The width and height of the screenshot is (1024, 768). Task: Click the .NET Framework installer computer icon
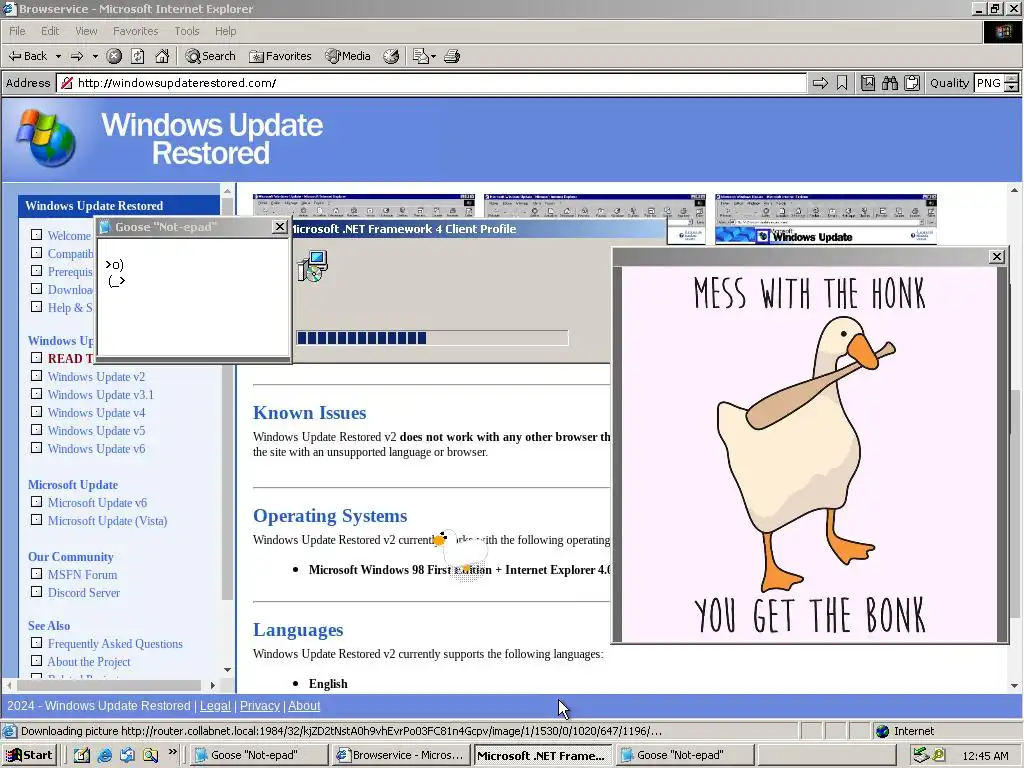(313, 266)
